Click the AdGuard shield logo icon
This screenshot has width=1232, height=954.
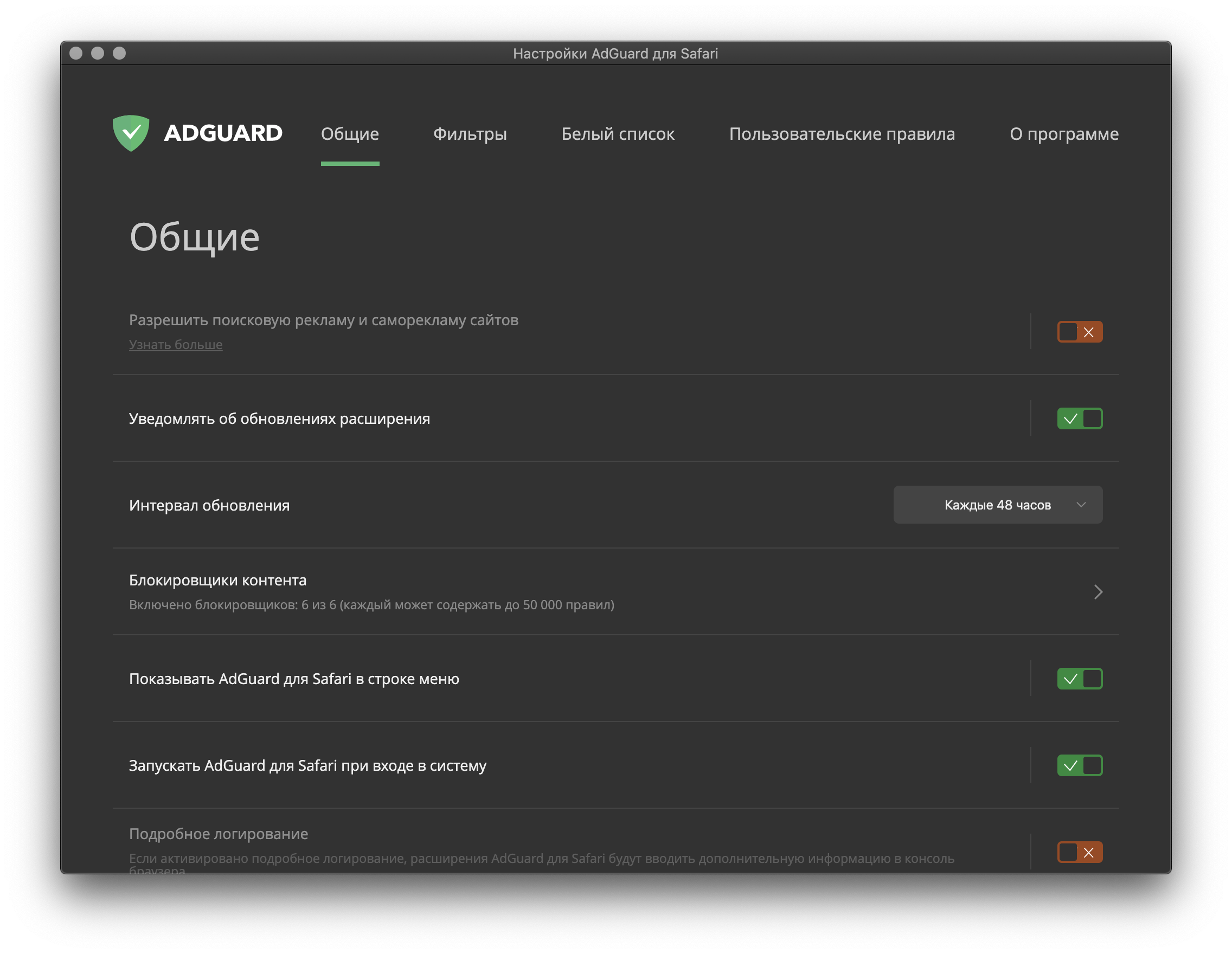coord(131,133)
